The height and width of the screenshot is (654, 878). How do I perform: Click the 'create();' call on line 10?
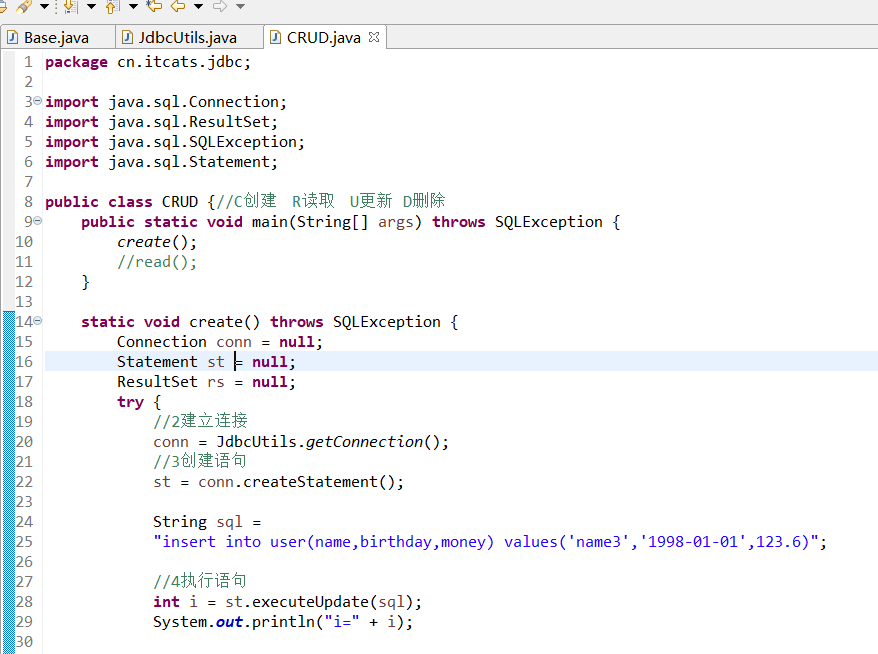pyautogui.click(x=157, y=242)
